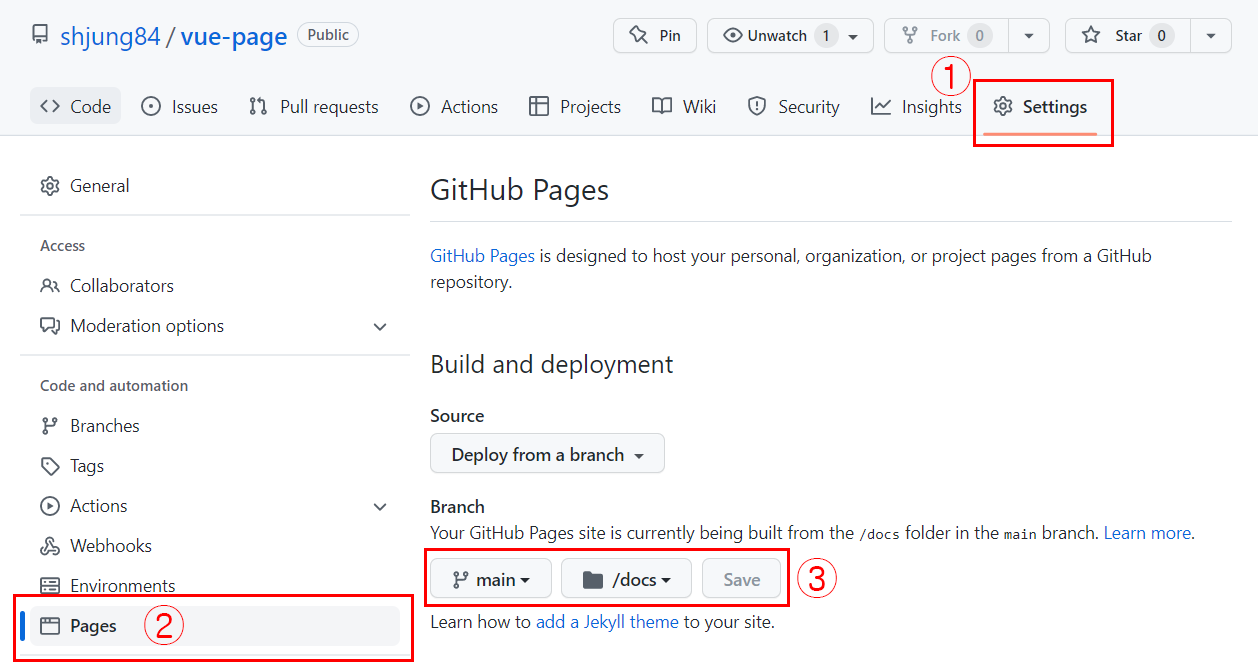Open the shjung84 owner link
This screenshot has width=1258, height=672.
click(x=110, y=37)
